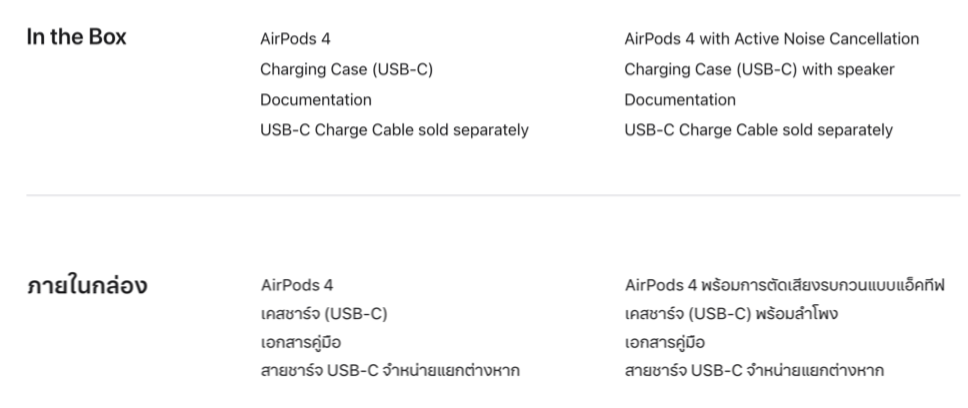Image resolution: width=968 pixels, height=408 pixels.
Task: Click Thai "เคสชาร์จ (USB-C)" without พร้อมลำโพง
Action: pyautogui.click(x=322, y=314)
